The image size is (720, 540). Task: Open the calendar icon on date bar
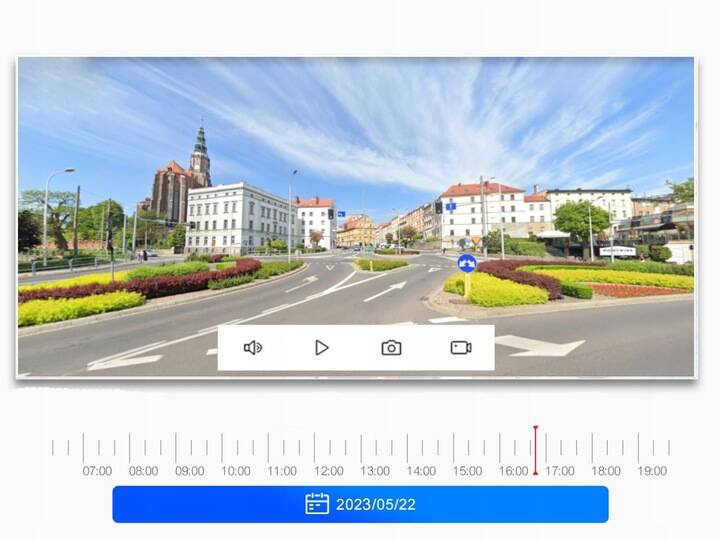pos(317,504)
